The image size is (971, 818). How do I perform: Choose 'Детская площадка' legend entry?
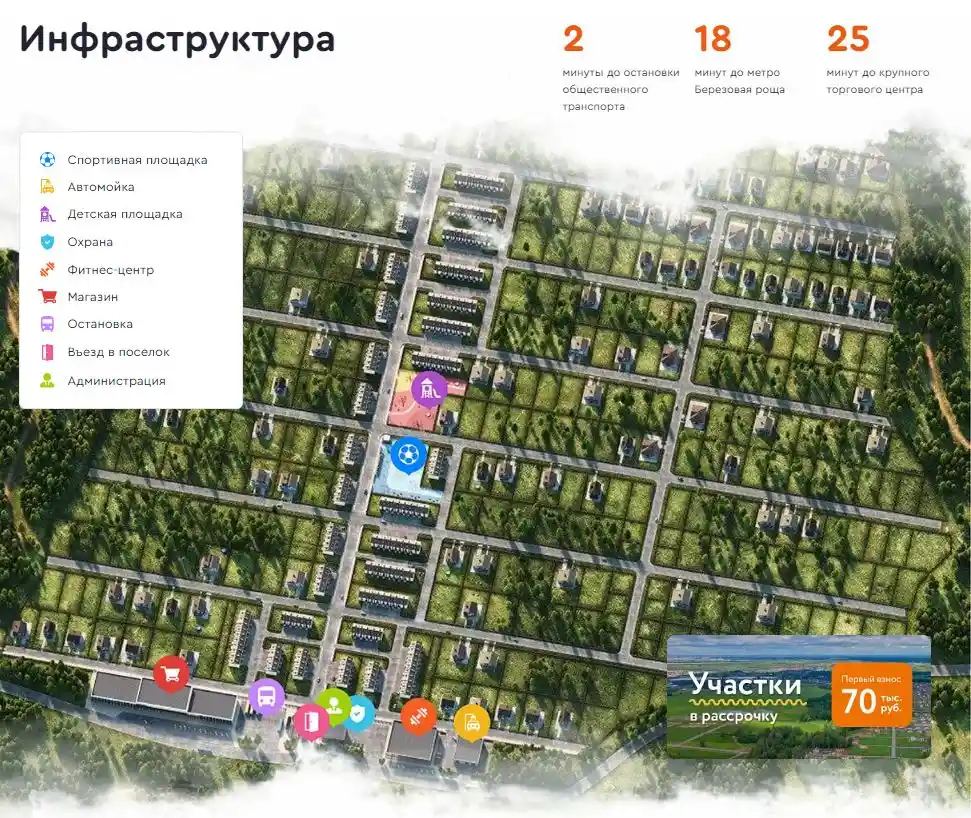pyautogui.click(x=125, y=214)
